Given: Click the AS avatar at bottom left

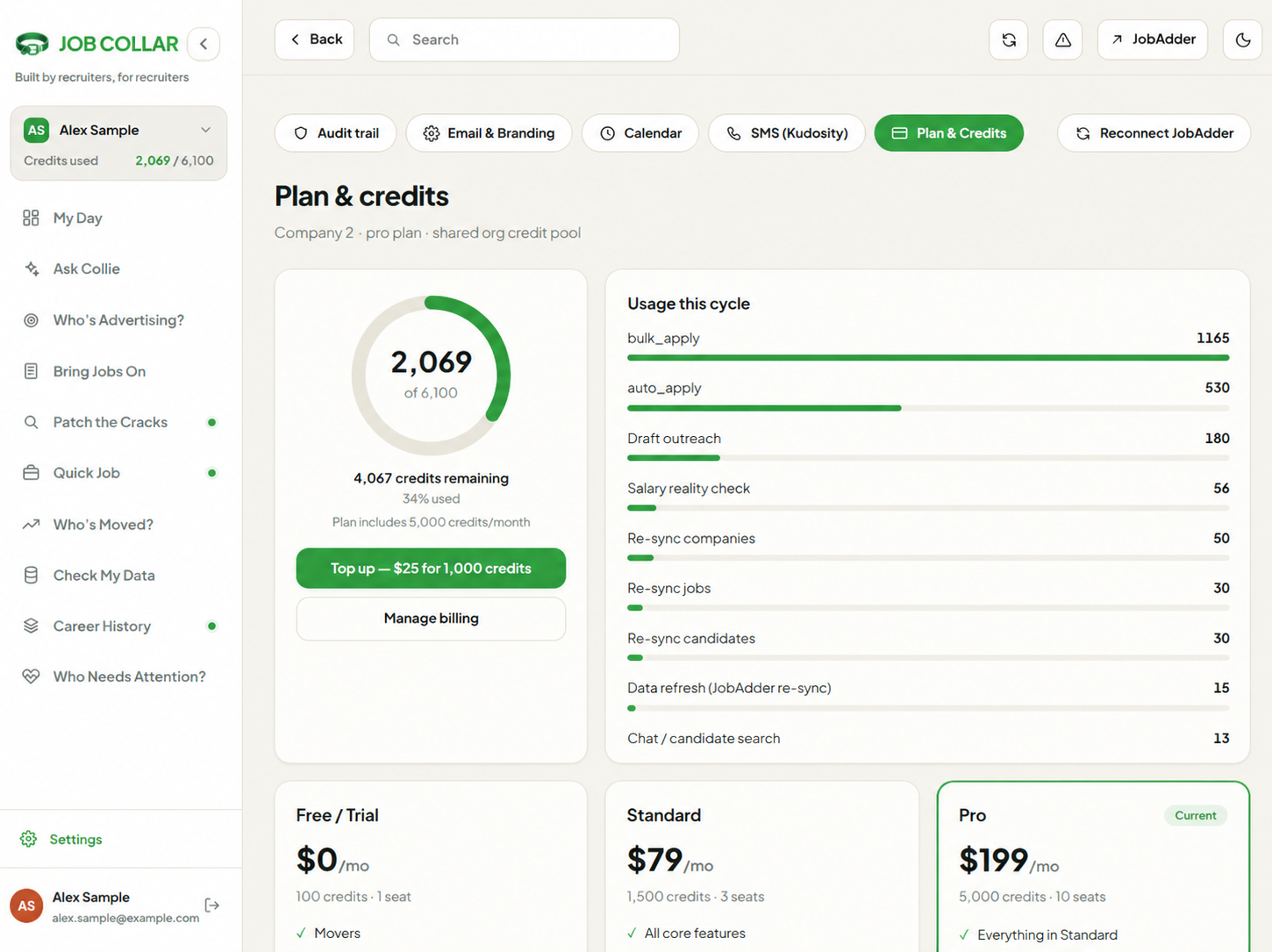Looking at the screenshot, I should [26, 905].
